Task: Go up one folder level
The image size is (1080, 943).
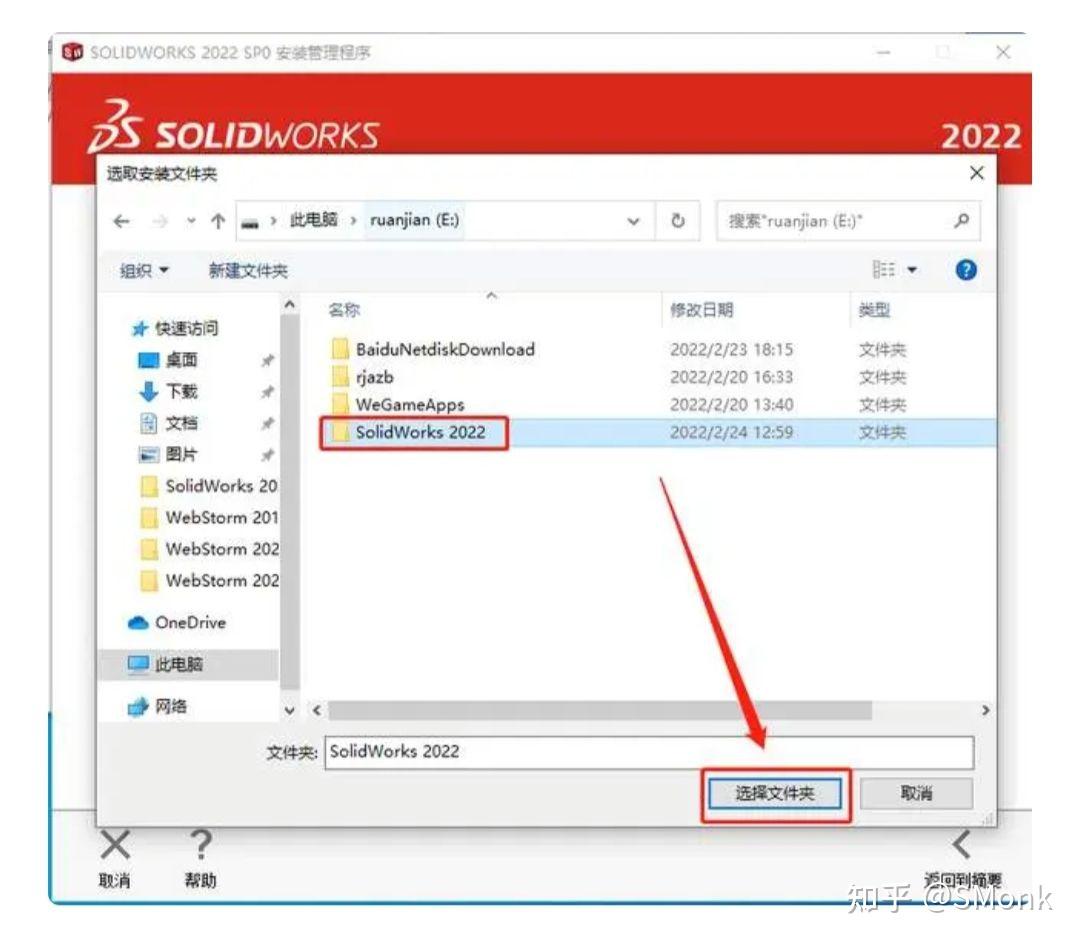Action: [x=218, y=221]
